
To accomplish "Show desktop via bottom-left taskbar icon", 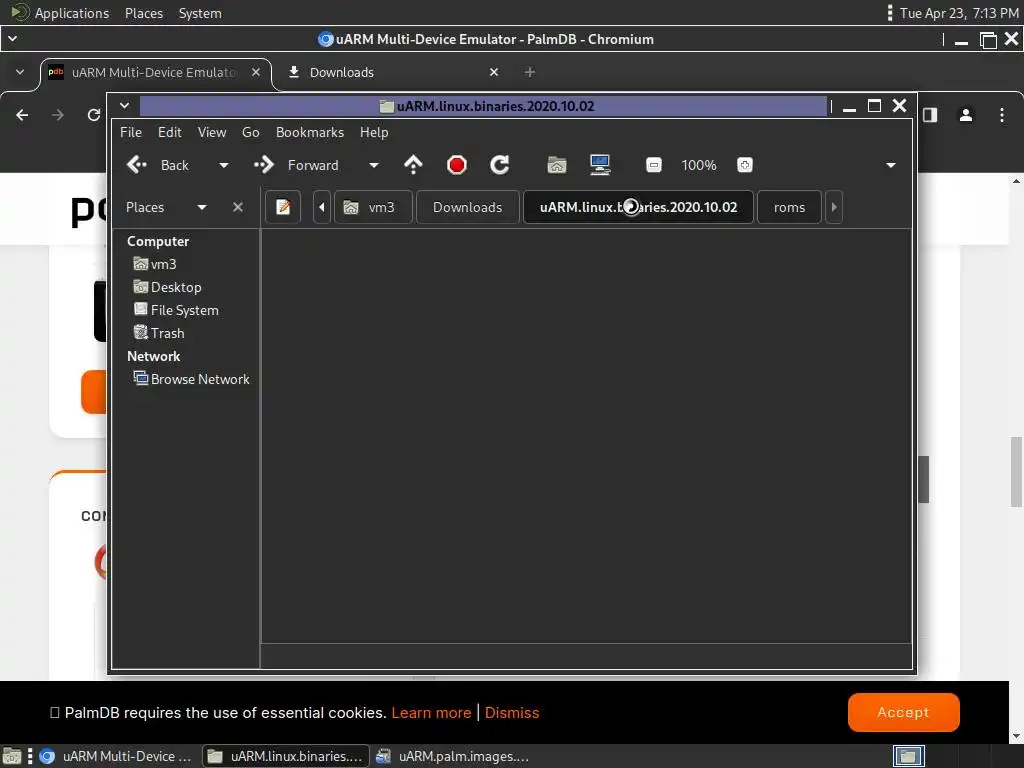I will [12, 756].
